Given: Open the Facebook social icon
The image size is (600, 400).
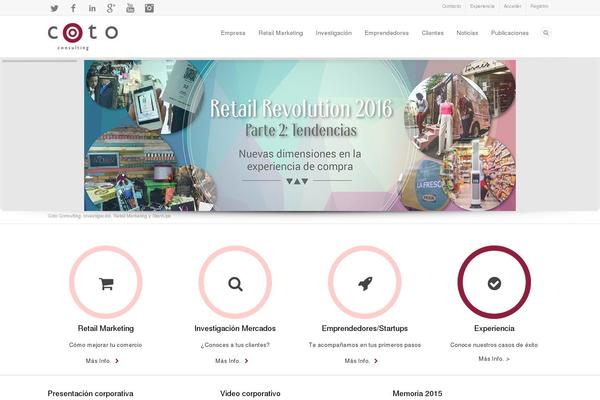Looking at the screenshot, I should pyautogui.click(x=73, y=8).
